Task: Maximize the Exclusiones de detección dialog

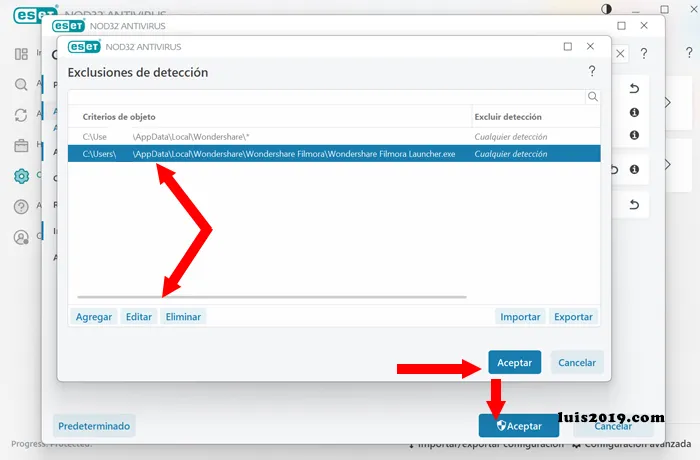Action: point(567,46)
